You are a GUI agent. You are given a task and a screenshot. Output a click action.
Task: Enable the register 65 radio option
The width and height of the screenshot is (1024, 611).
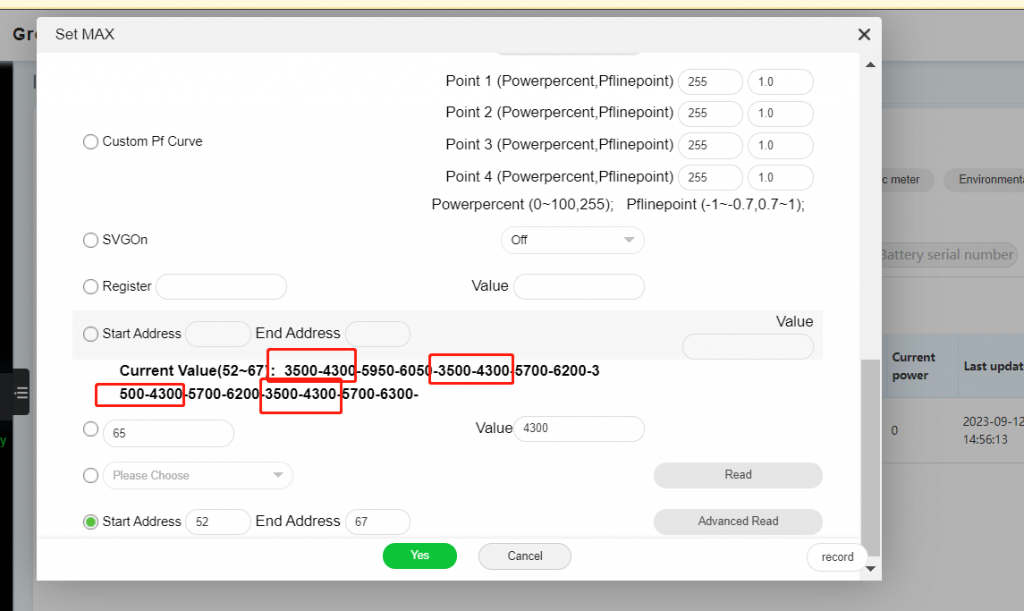coord(90,429)
